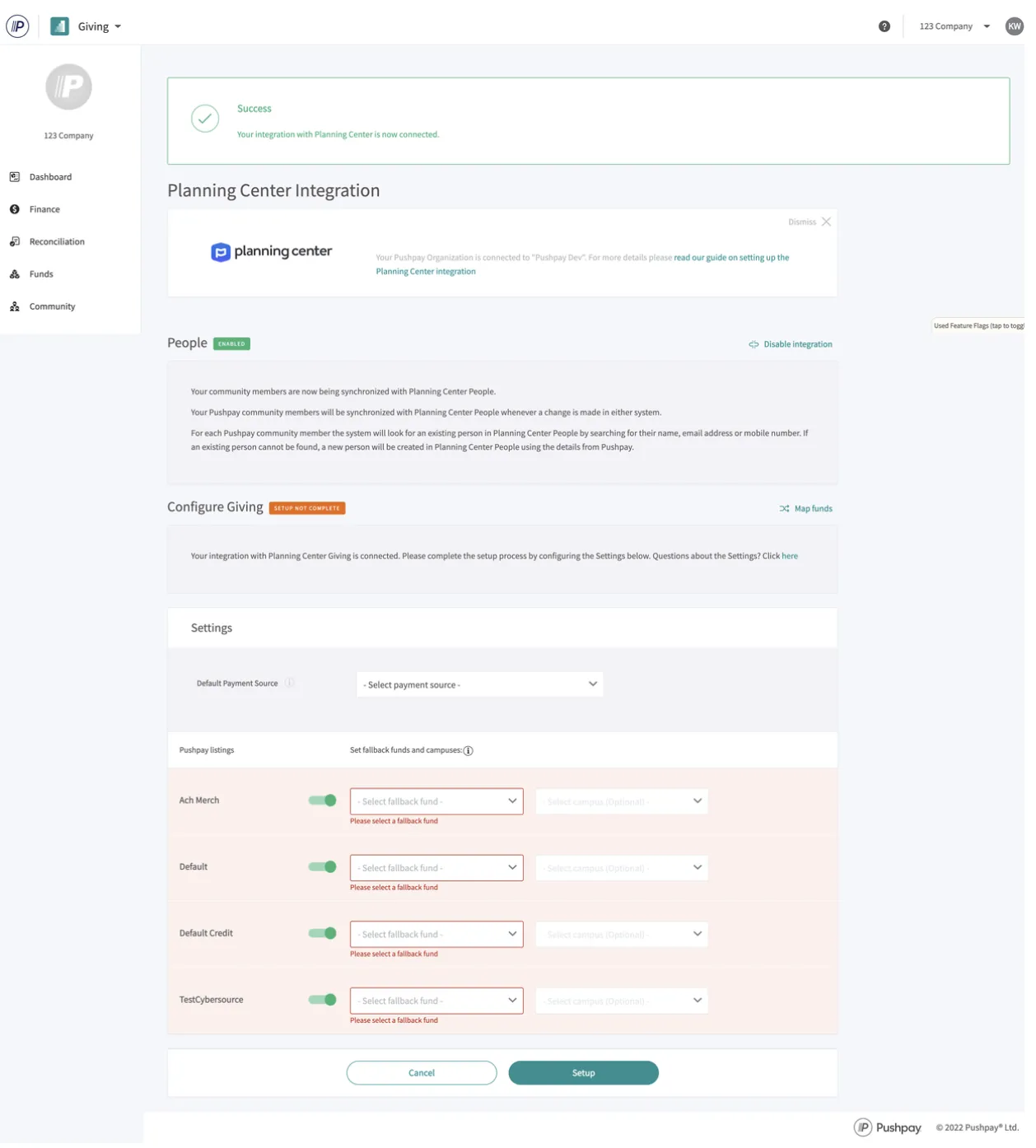
Task: Click the Setup button
Action: pyautogui.click(x=583, y=1072)
